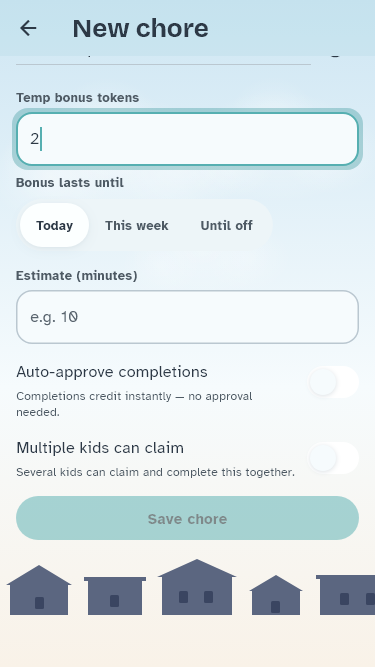Turn on Multiple kids can claim

point(333,458)
